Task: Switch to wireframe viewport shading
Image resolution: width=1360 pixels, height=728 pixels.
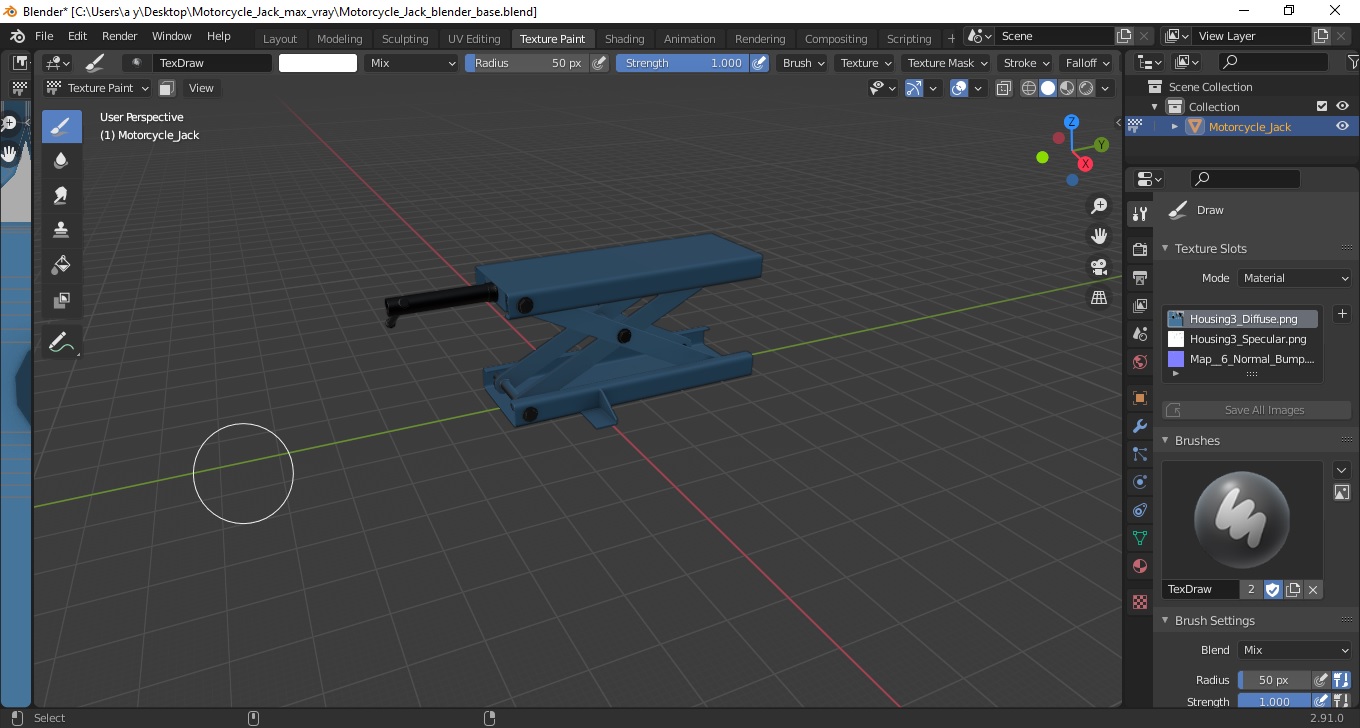Action: coord(1029,88)
